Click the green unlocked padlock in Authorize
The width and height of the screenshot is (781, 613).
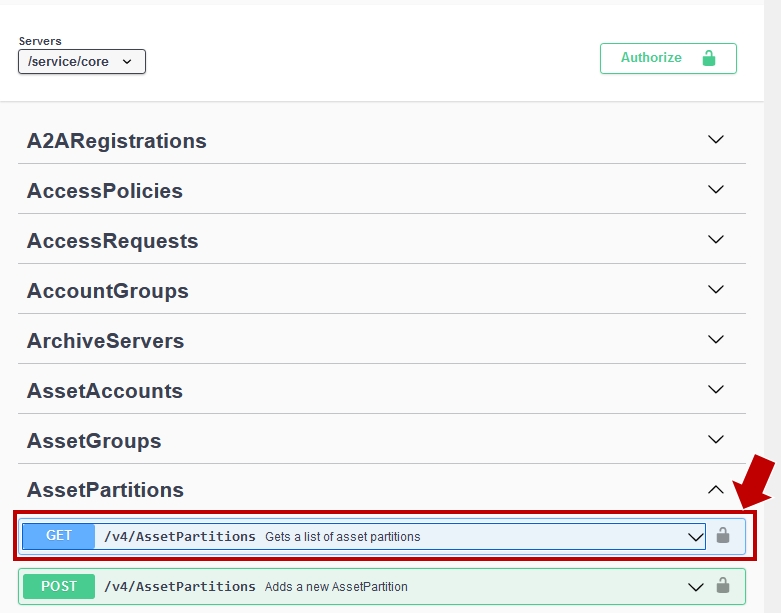pos(709,58)
